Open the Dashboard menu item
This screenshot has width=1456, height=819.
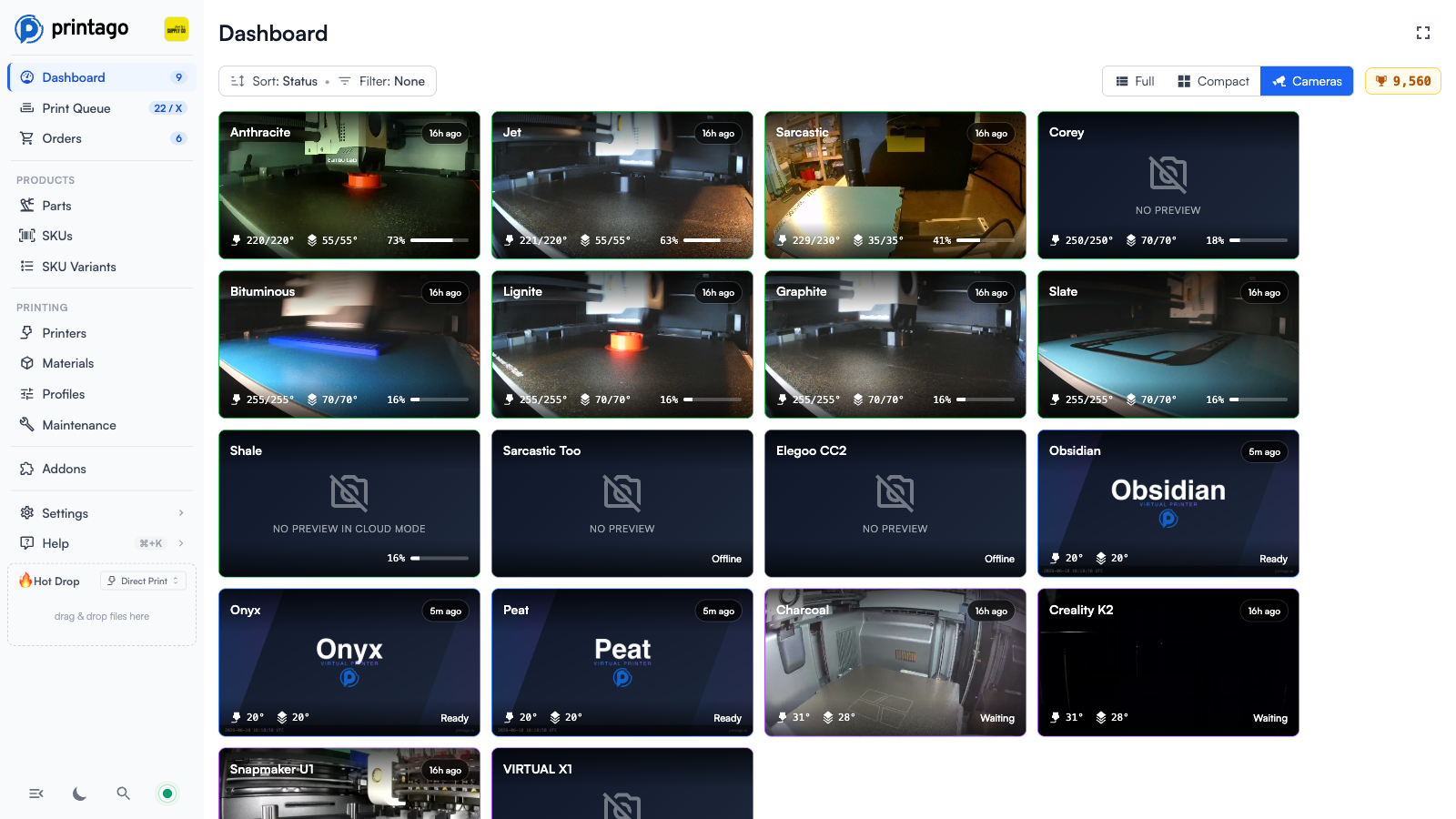pyautogui.click(x=101, y=77)
